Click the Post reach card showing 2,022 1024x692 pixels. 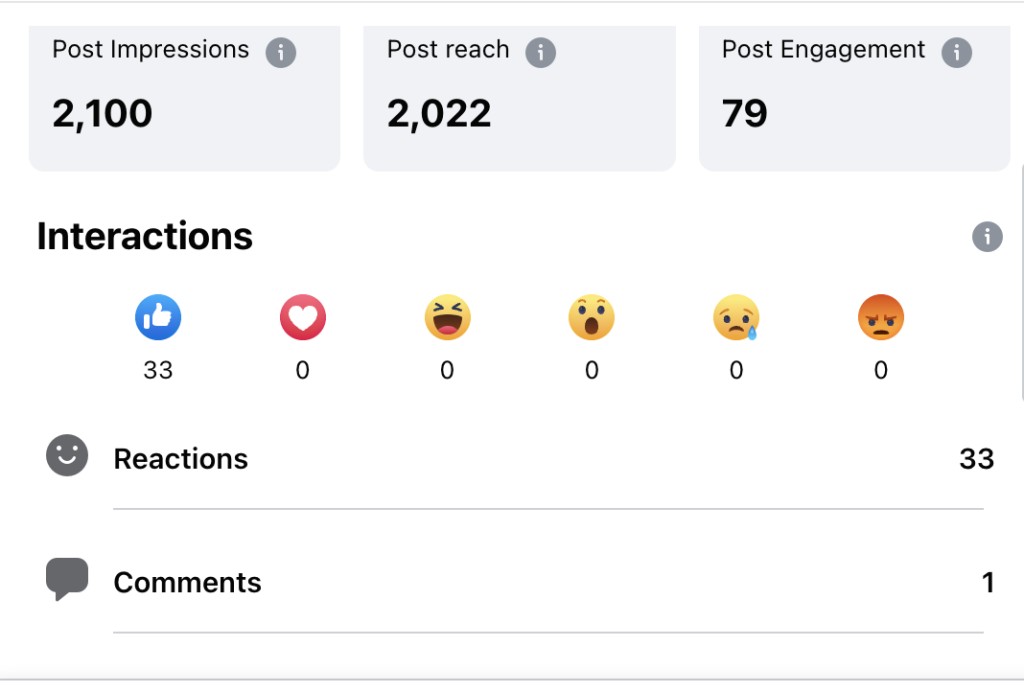tap(520, 98)
